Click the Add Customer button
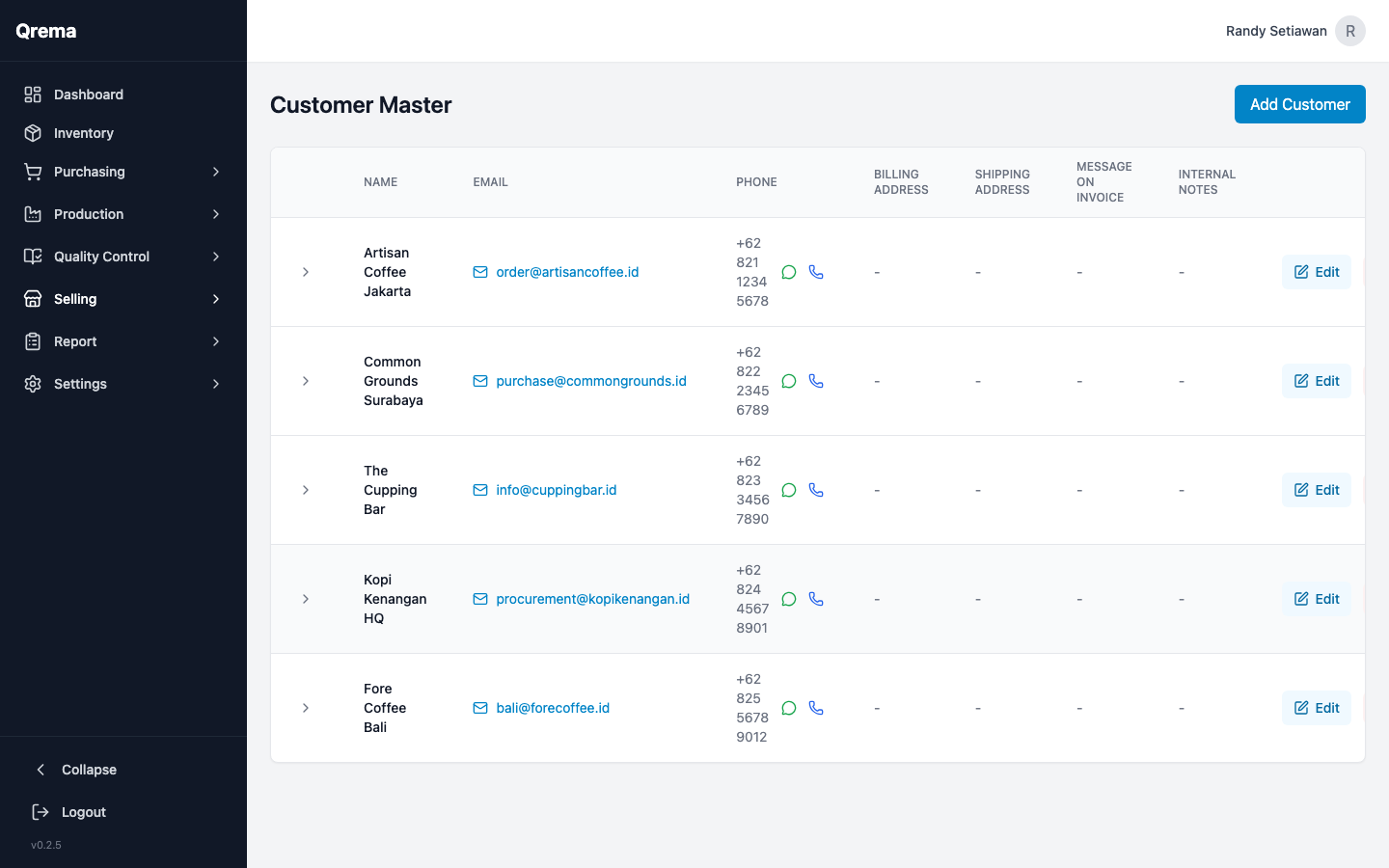 tap(1299, 104)
